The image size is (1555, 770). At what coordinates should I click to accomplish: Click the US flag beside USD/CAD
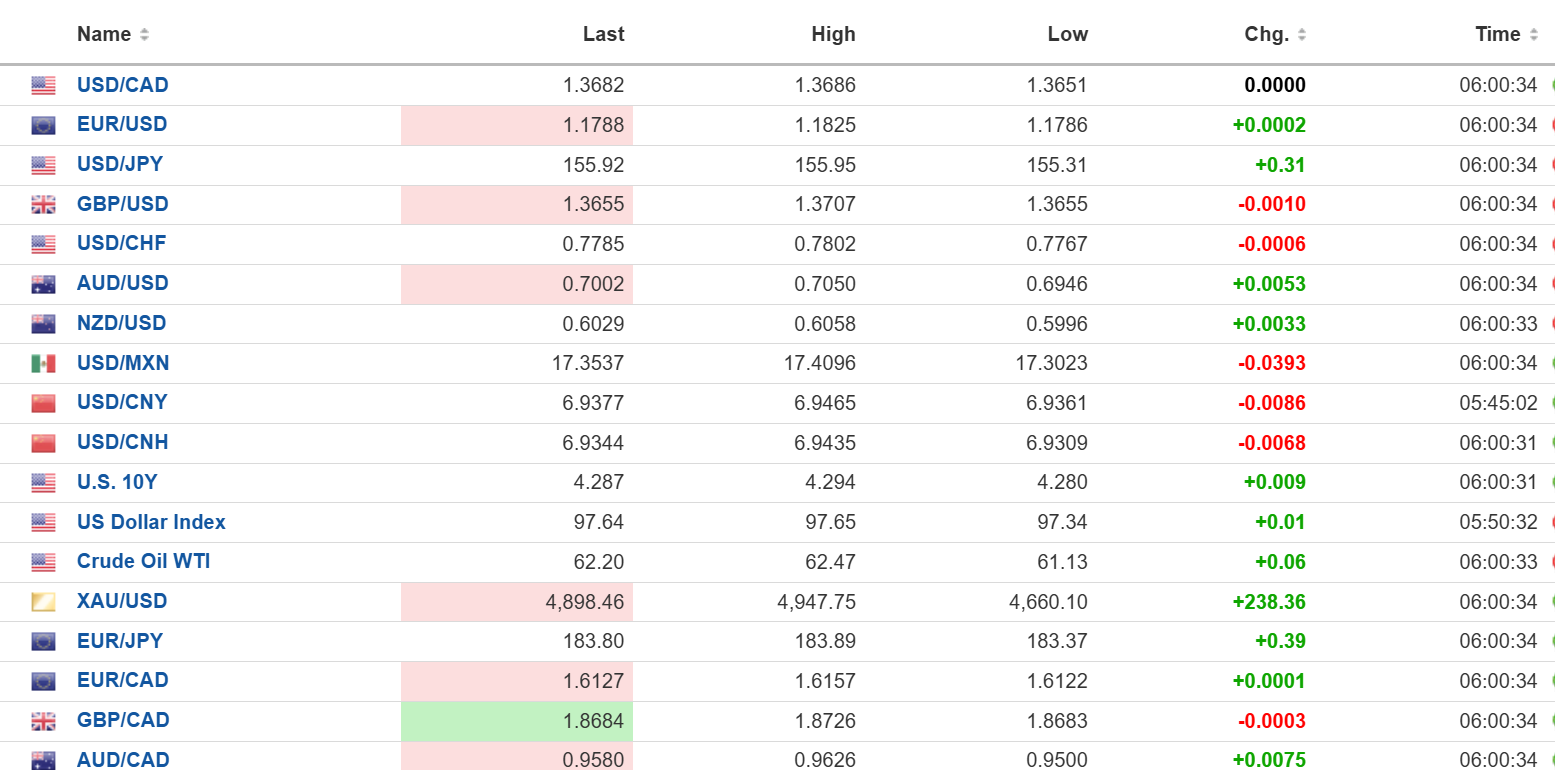pyautogui.click(x=43, y=86)
